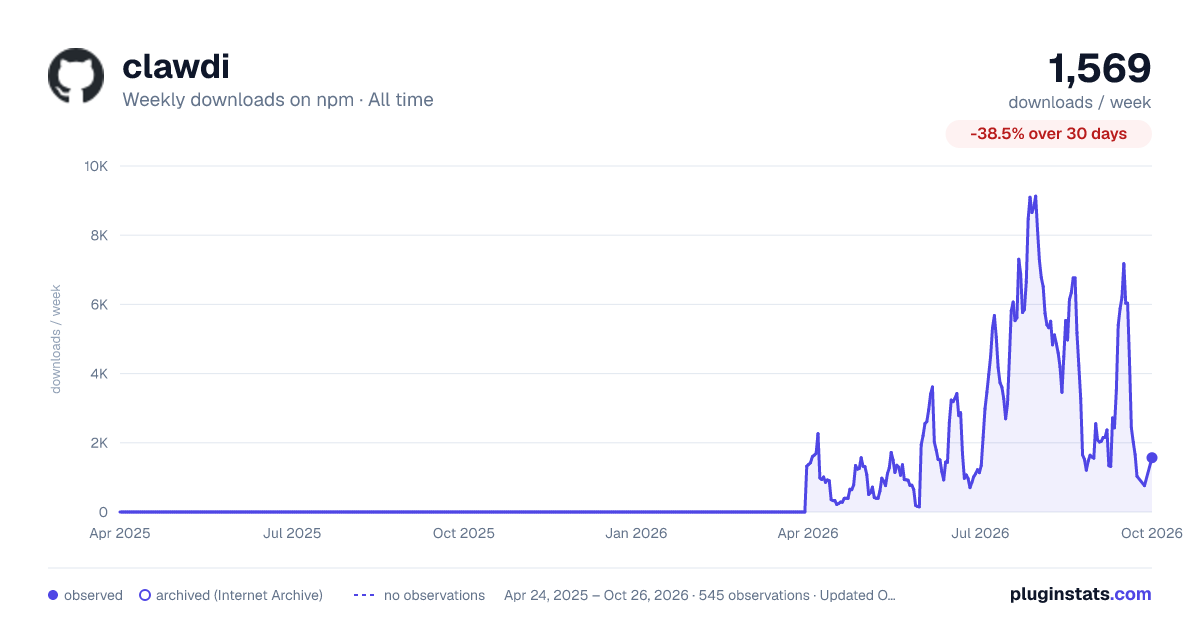Click the Jan 2026 x-axis label
This screenshot has width=1200, height=630.
[x=637, y=533]
